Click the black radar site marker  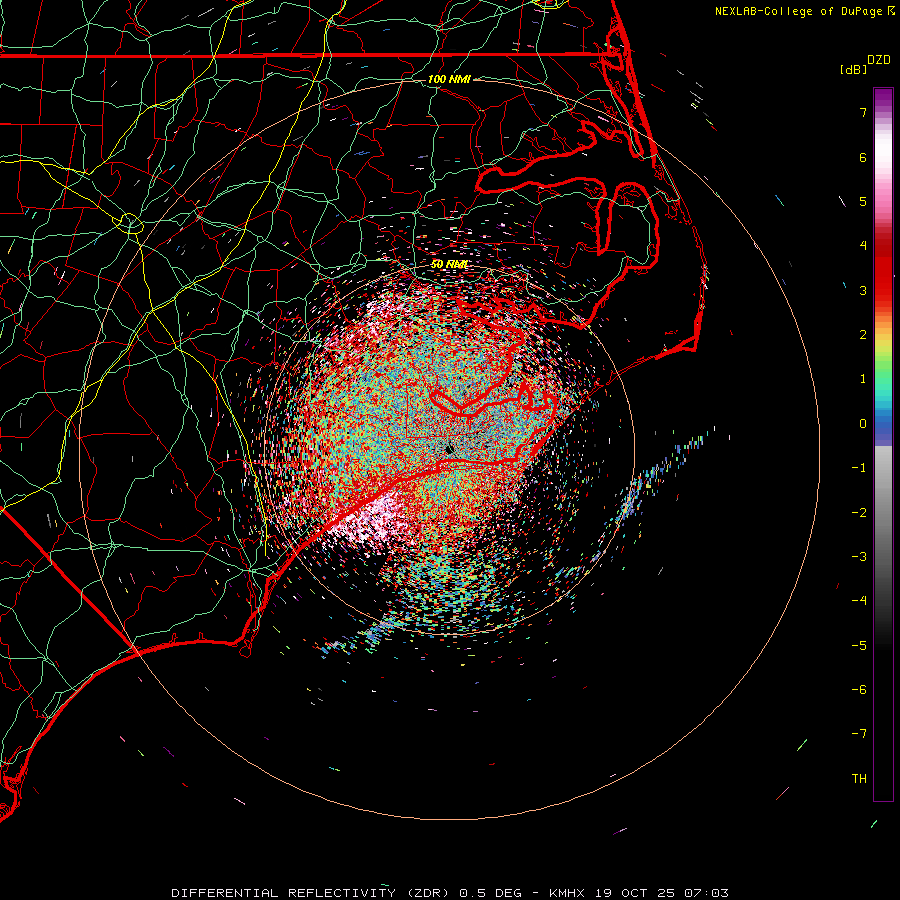pos(450,450)
